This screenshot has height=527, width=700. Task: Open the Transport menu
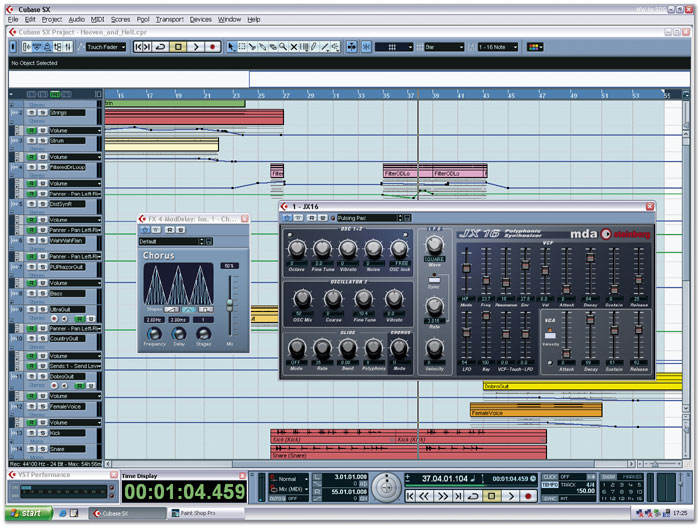(170, 20)
